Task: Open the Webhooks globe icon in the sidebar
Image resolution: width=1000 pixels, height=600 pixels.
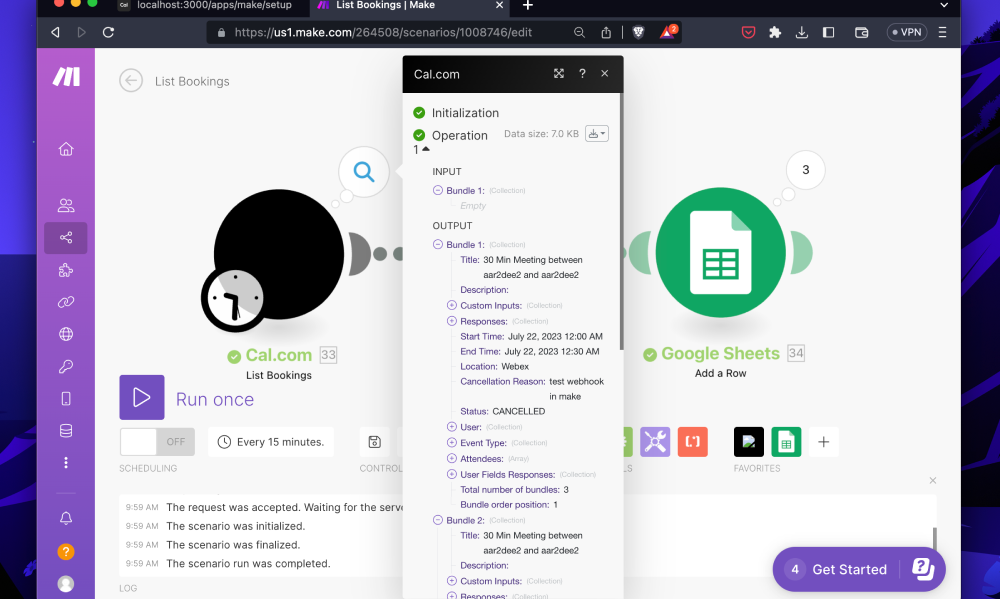Action: coord(66,334)
